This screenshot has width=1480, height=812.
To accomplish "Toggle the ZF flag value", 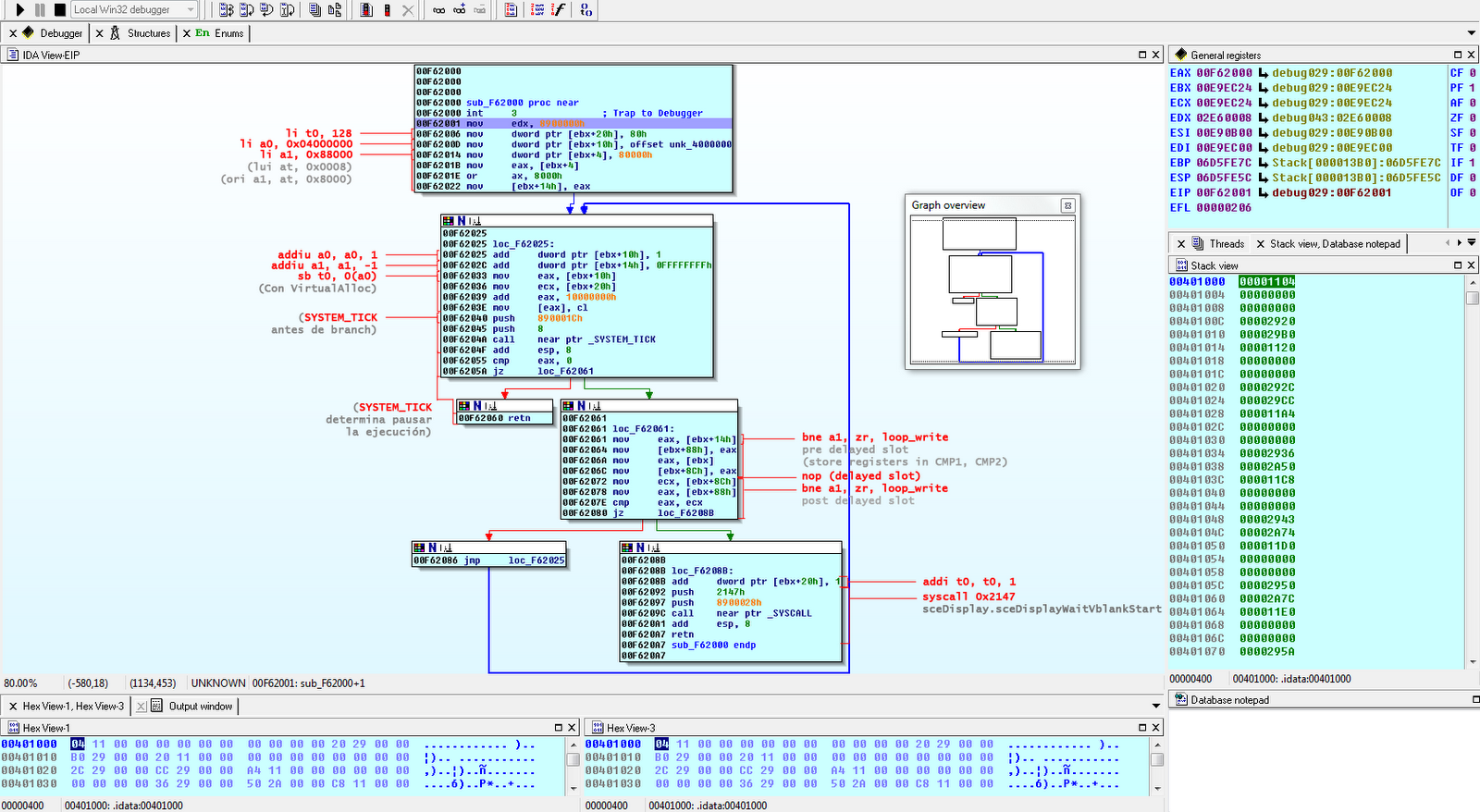I will pos(1473,118).
